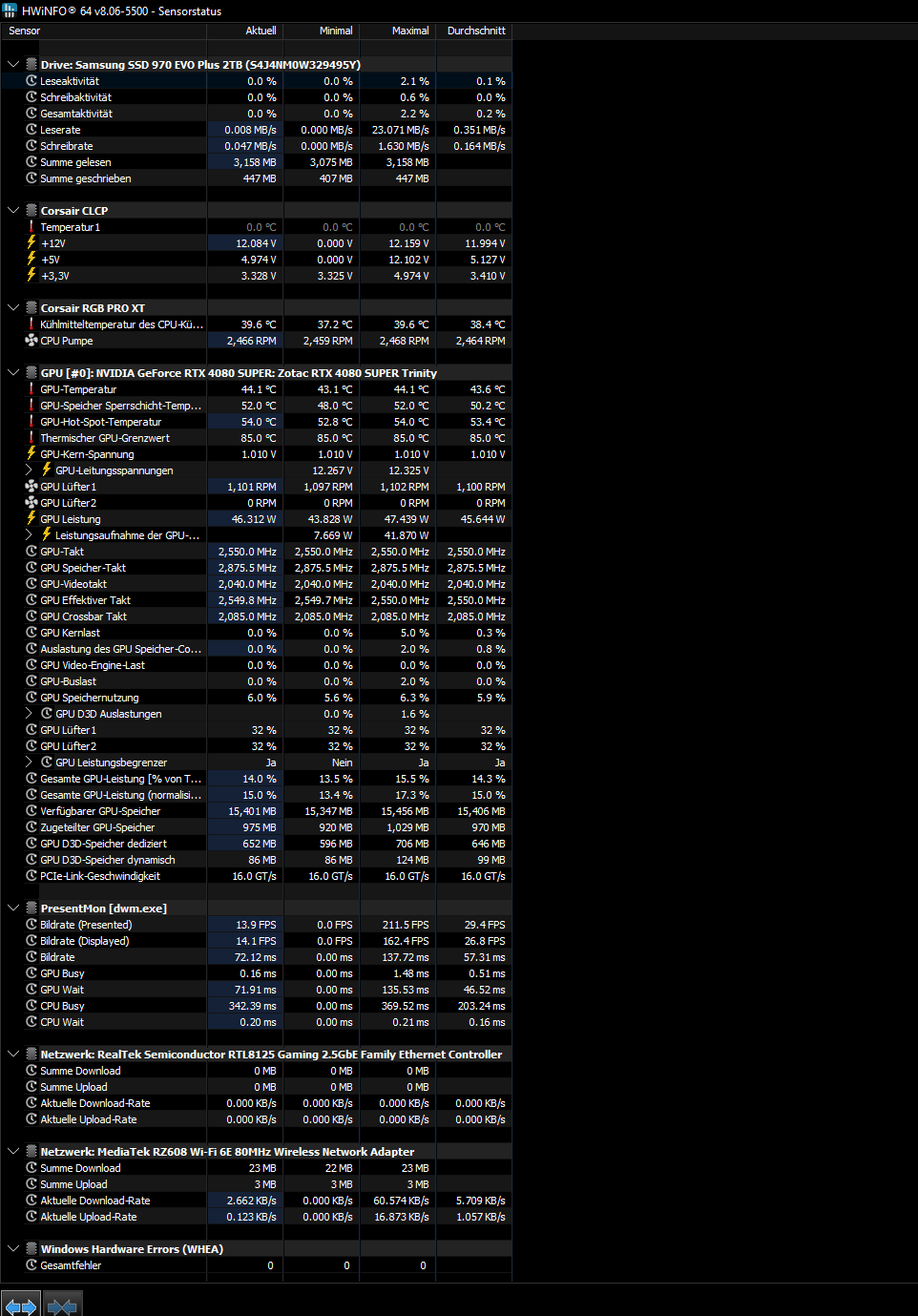The image size is (918, 1316).
Task: Select the Summe gelesen row
Action: [256, 162]
